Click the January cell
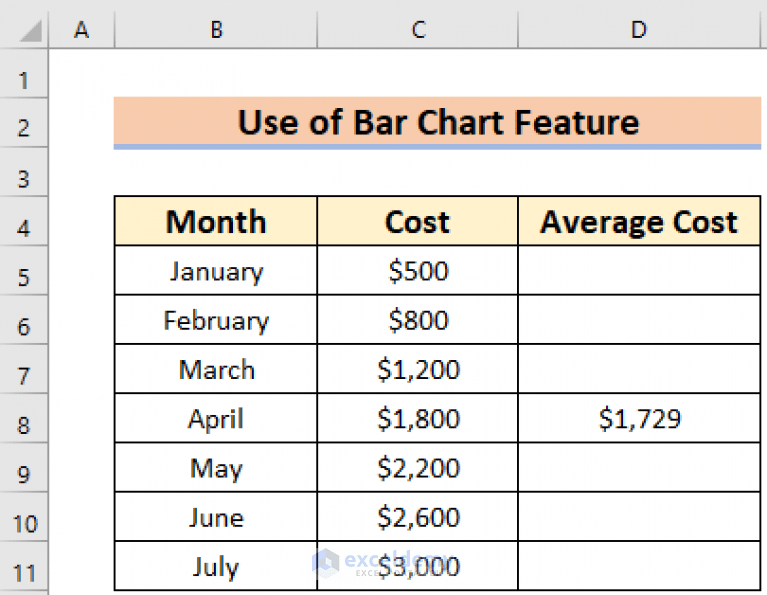The height and width of the screenshot is (595, 767). (216, 271)
